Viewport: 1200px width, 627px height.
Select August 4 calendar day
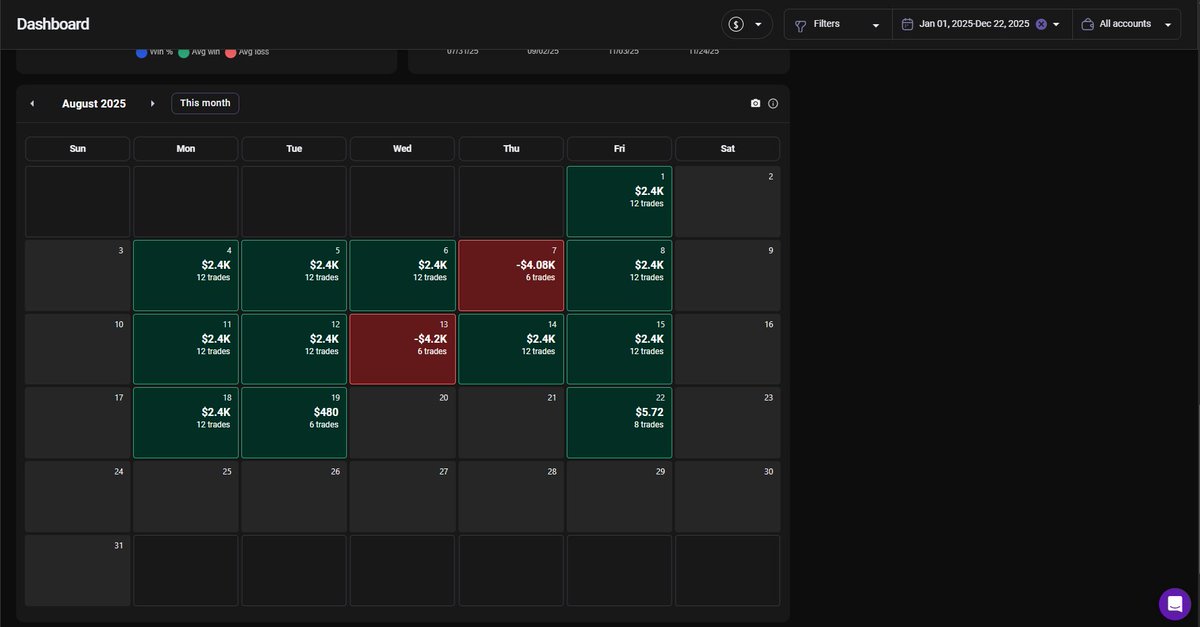point(186,275)
